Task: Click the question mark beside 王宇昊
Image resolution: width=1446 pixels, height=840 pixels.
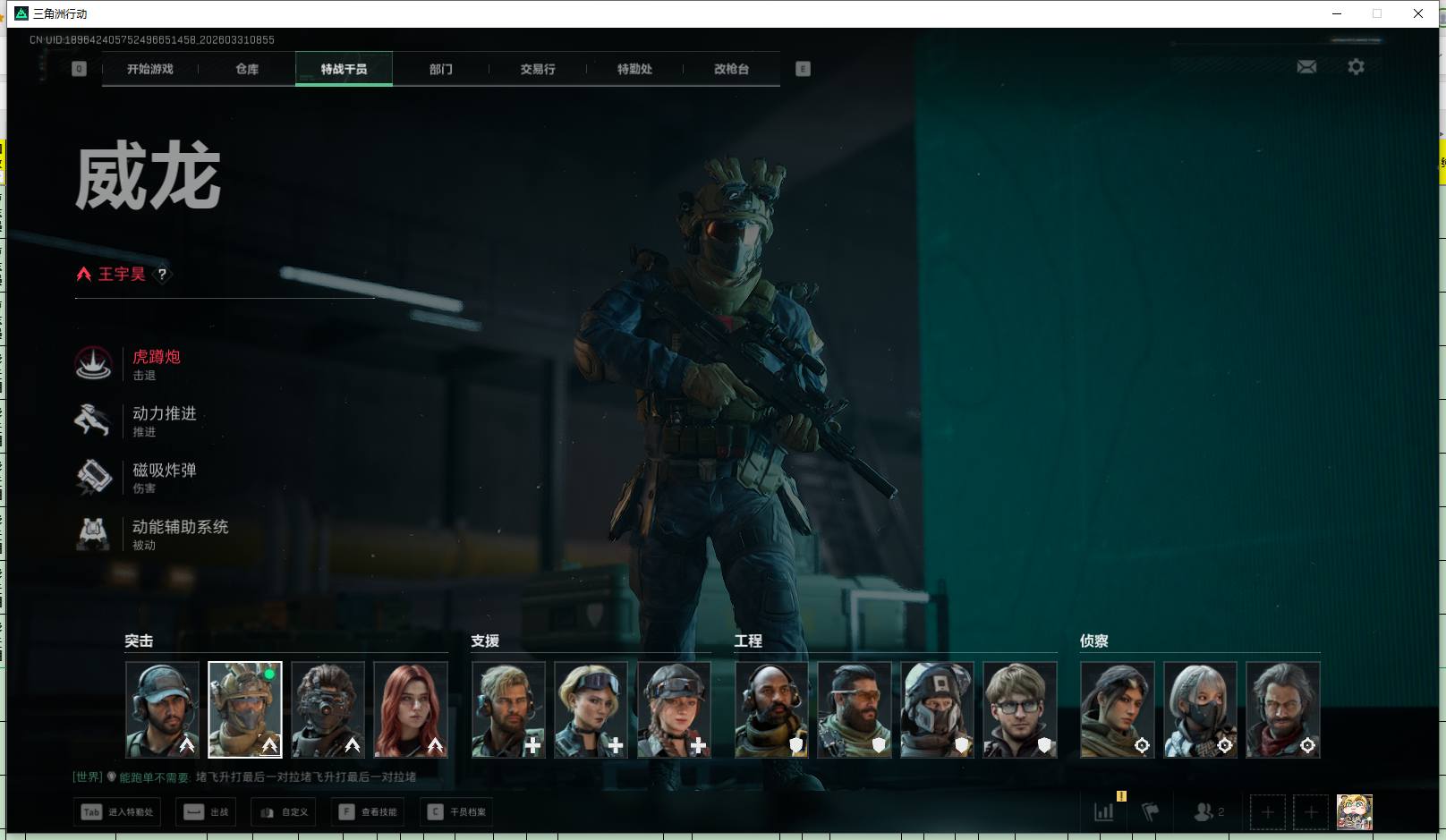Action: [x=162, y=275]
